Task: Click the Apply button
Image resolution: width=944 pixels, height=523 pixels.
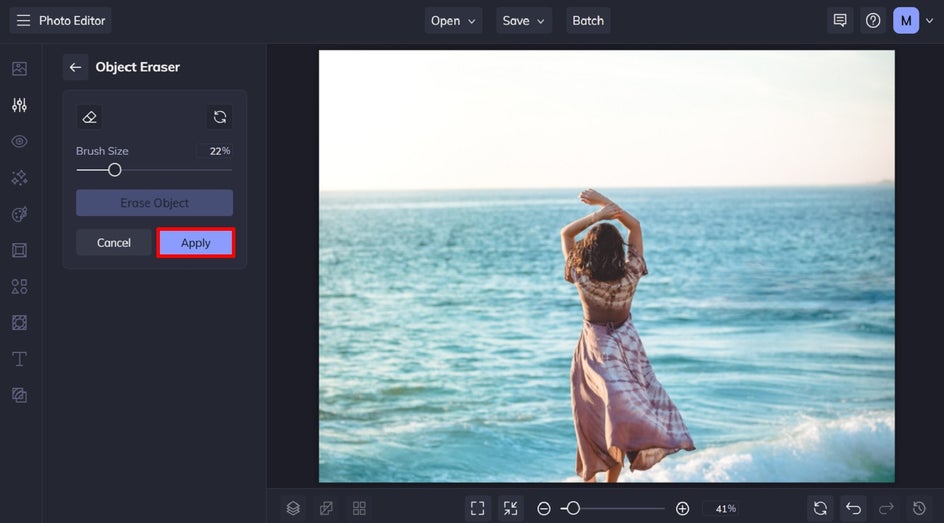Action: click(196, 243)
